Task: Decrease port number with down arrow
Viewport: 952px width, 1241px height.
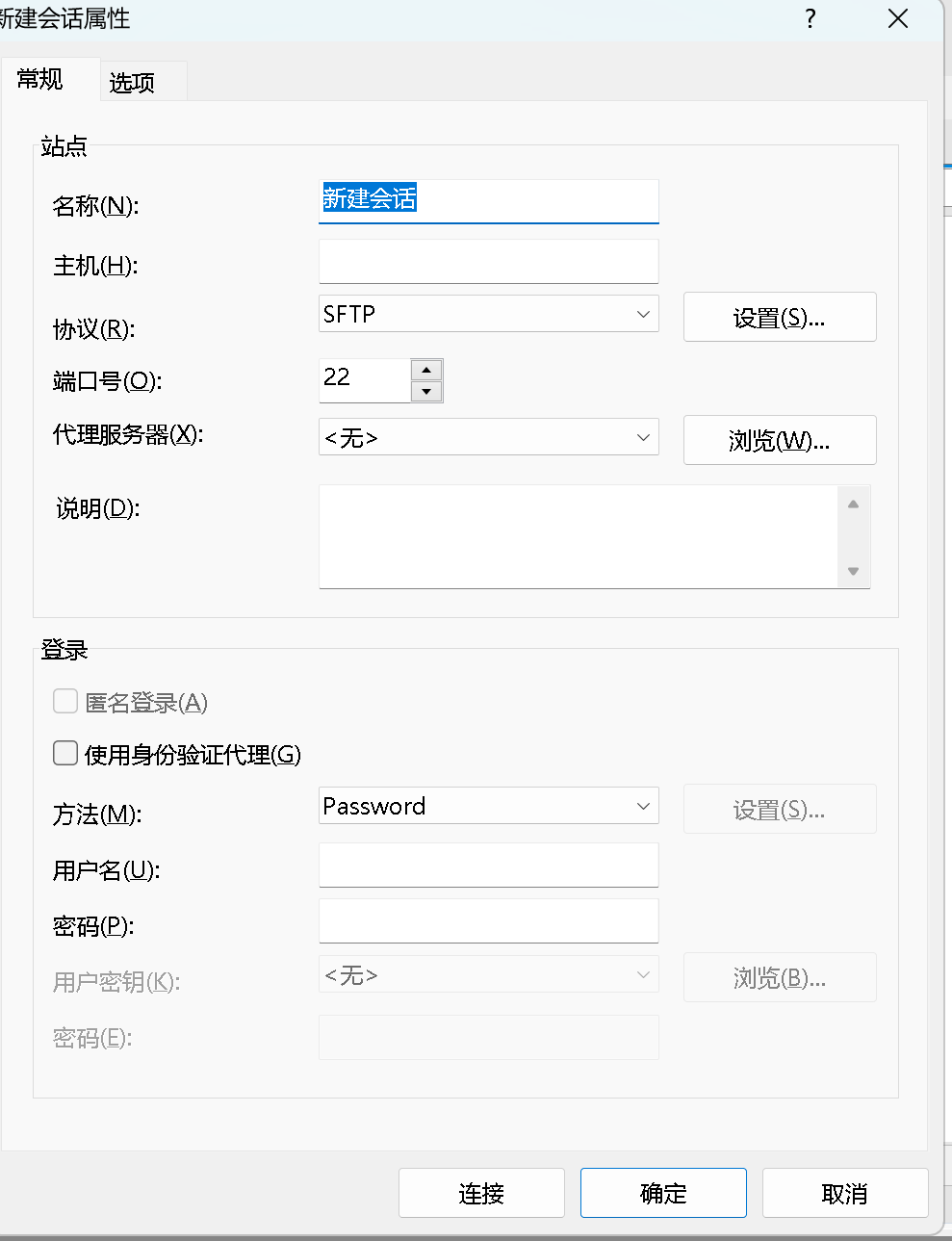Action: click(x=426, y=392)
